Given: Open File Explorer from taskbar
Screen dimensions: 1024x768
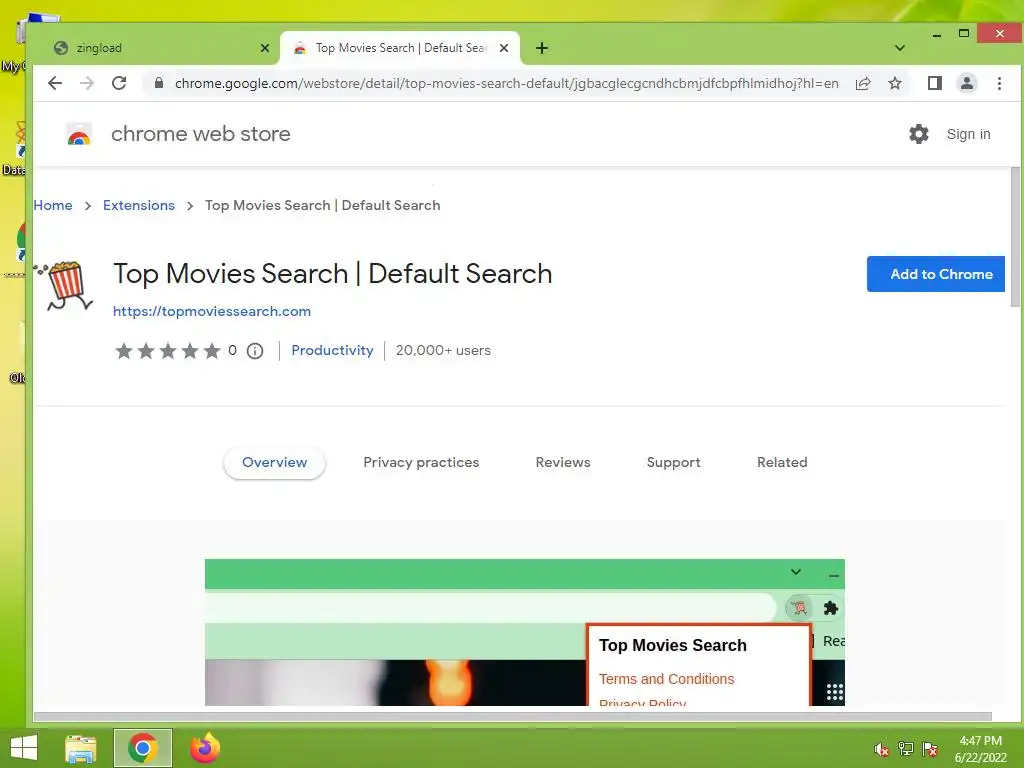Looking at the screenshot, I should pos(81,748).
